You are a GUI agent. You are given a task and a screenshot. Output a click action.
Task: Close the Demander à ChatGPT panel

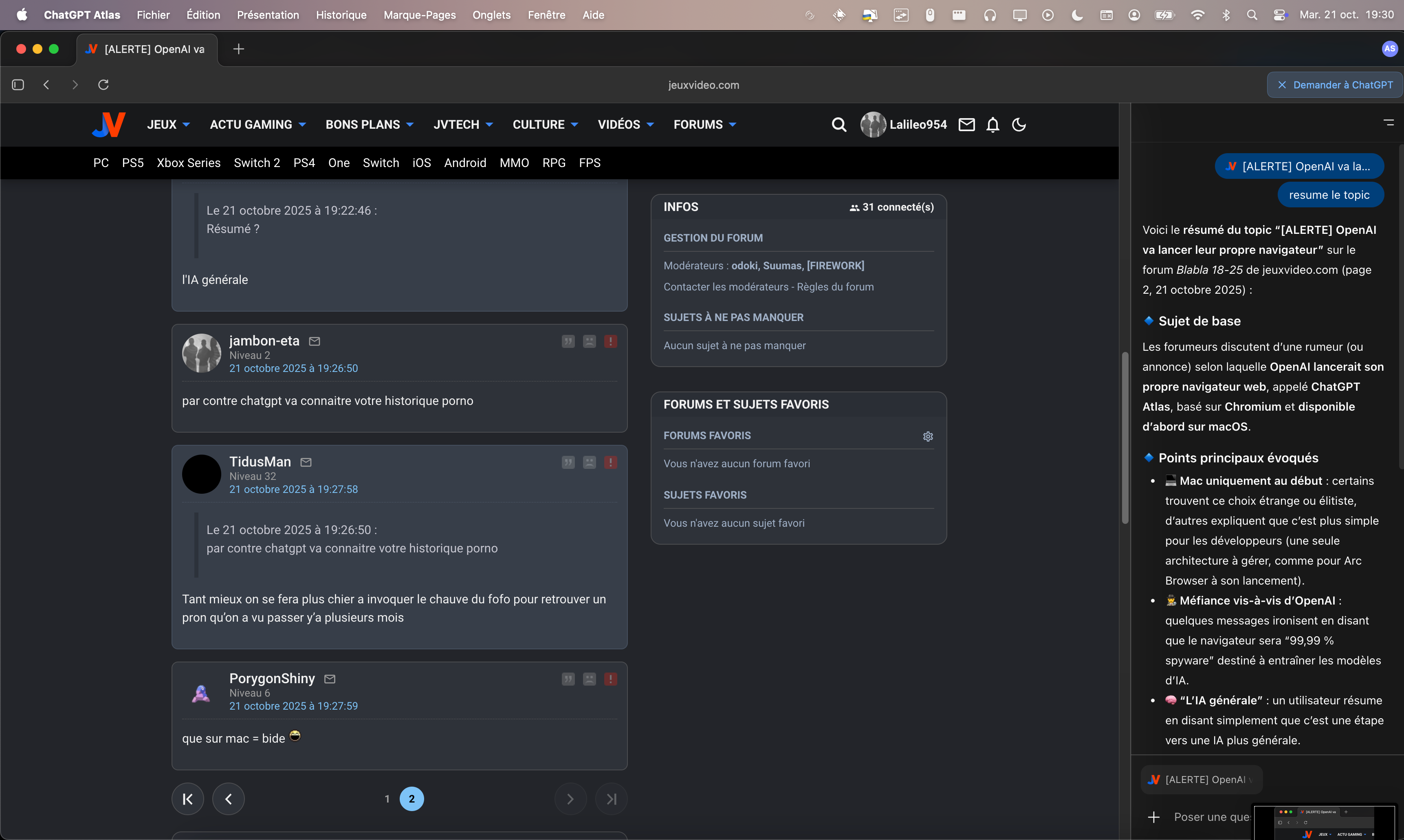click(x=1282, y=85)
